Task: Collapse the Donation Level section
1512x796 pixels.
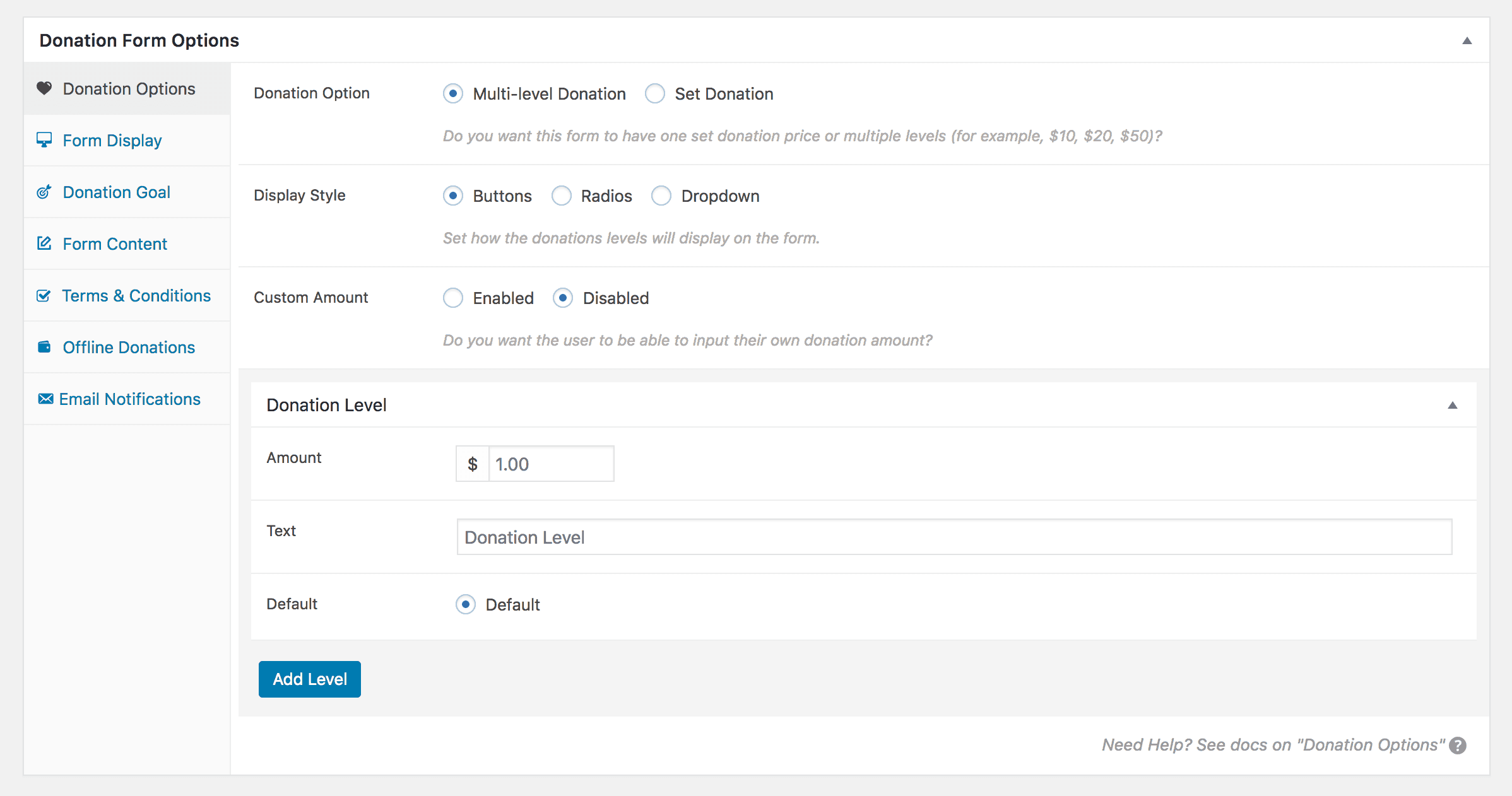Action: pyautogui.click(x=1453, y=405)
